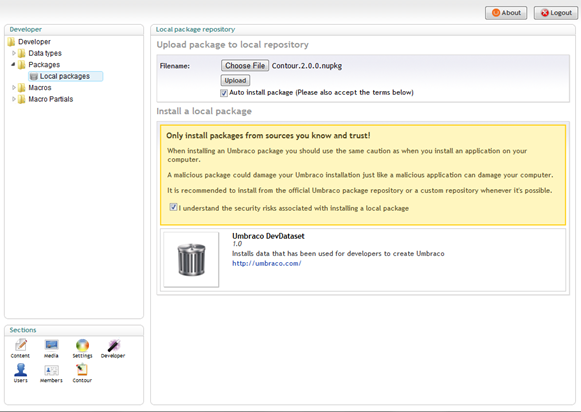Expand the Macros tree node
The width and height of the screenshot is (581, 412).
[x=14, y=88]
